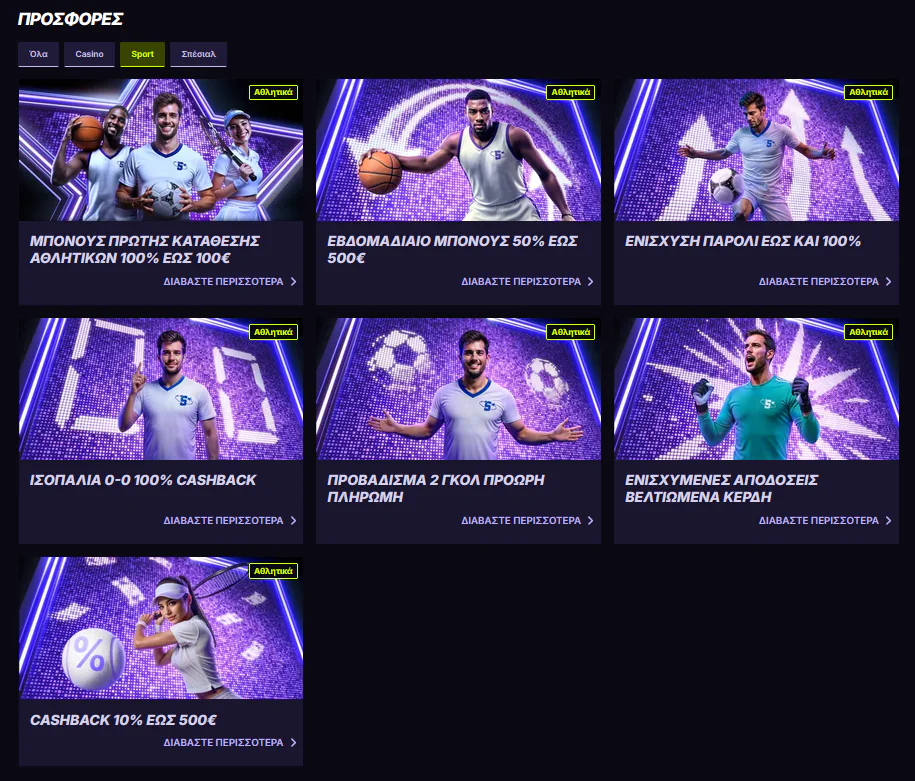Viewport: 915px width, 781px height.
Task: Read more about first deposit sports bonus
Action: click(223, 281)
